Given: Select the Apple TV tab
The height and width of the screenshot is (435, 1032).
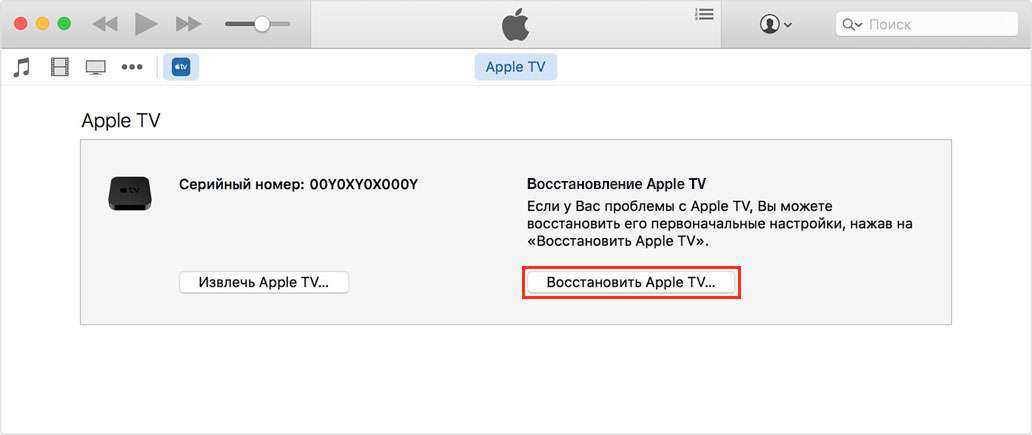Looking at the screenshot, I should (515, 67).
